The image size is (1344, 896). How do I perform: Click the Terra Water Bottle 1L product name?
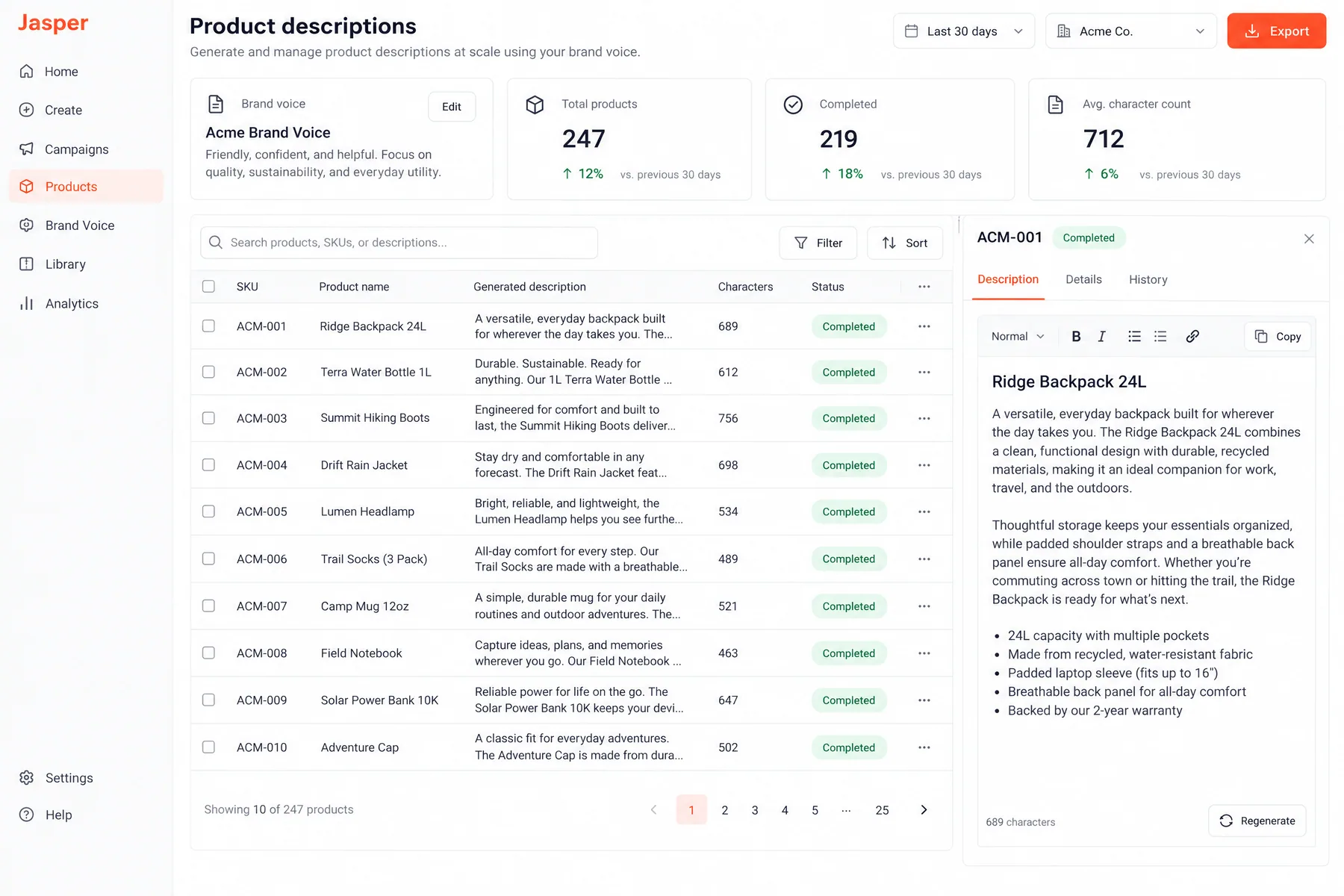pyautogui.click(x=376, y=373)
